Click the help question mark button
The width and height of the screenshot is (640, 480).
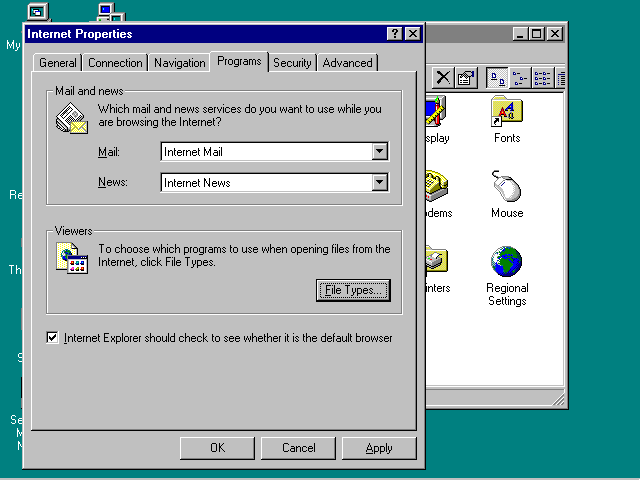coord(394,33)
